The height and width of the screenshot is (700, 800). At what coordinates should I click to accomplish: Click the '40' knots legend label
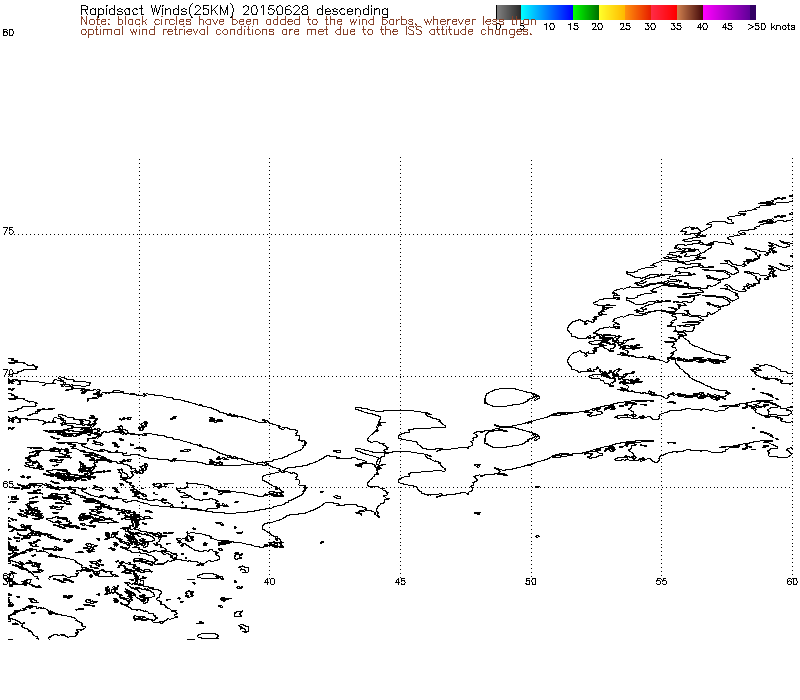(703, 27)
